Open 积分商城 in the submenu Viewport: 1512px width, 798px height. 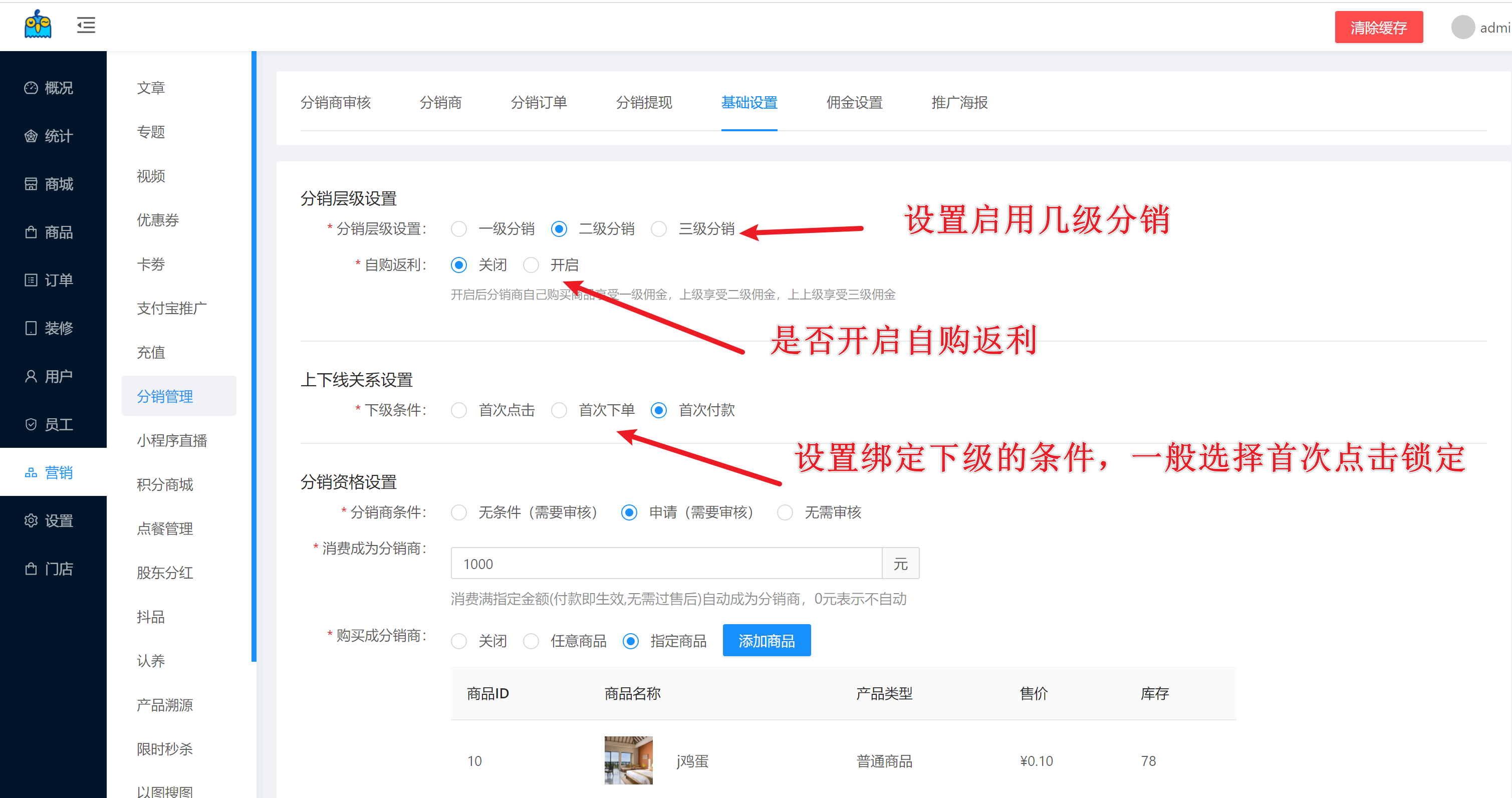pyautogui.click(x=165, y=485)
